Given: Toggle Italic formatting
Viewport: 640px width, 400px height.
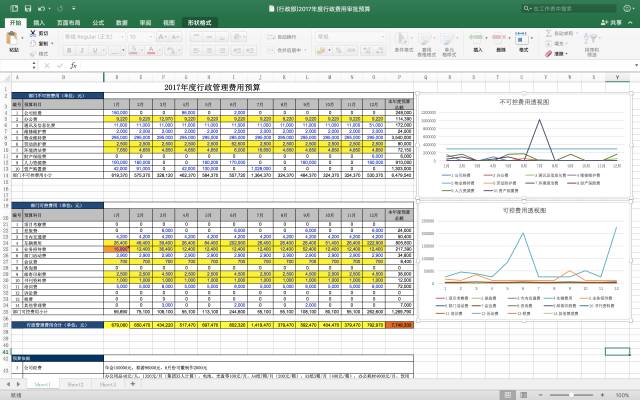Looking at the screenshot, I should point(82,51).
